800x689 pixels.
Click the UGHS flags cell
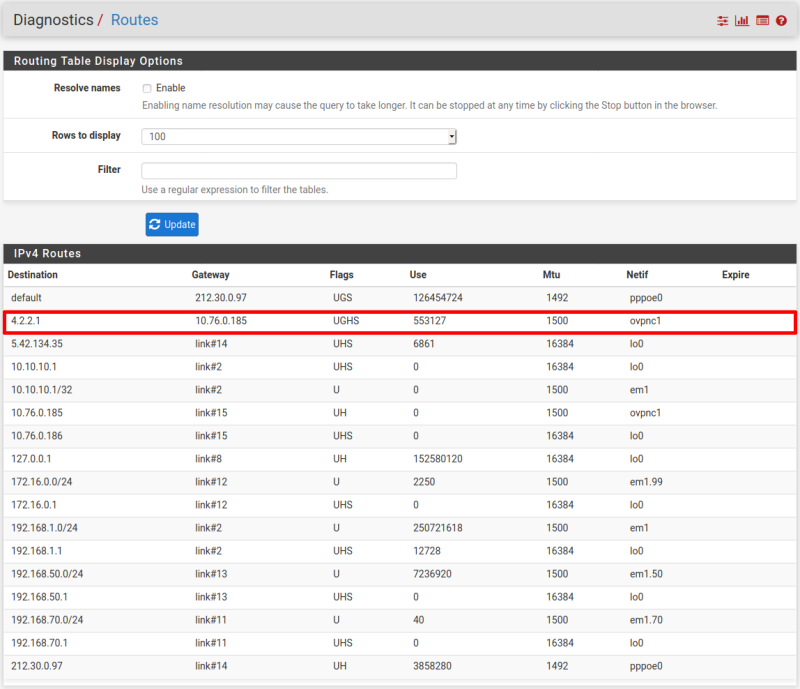click(x=346, y=321)
